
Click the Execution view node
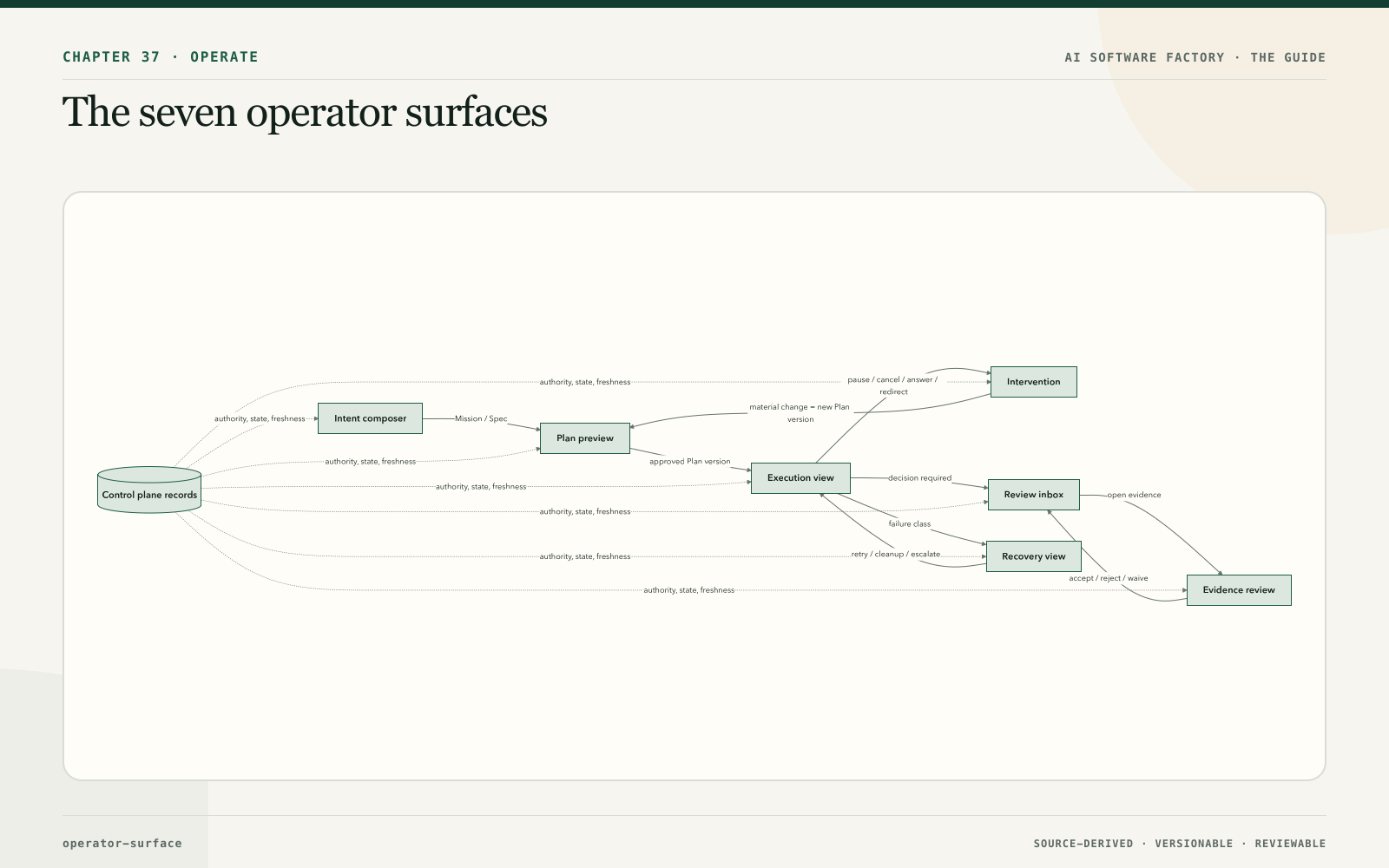[800, 478]
